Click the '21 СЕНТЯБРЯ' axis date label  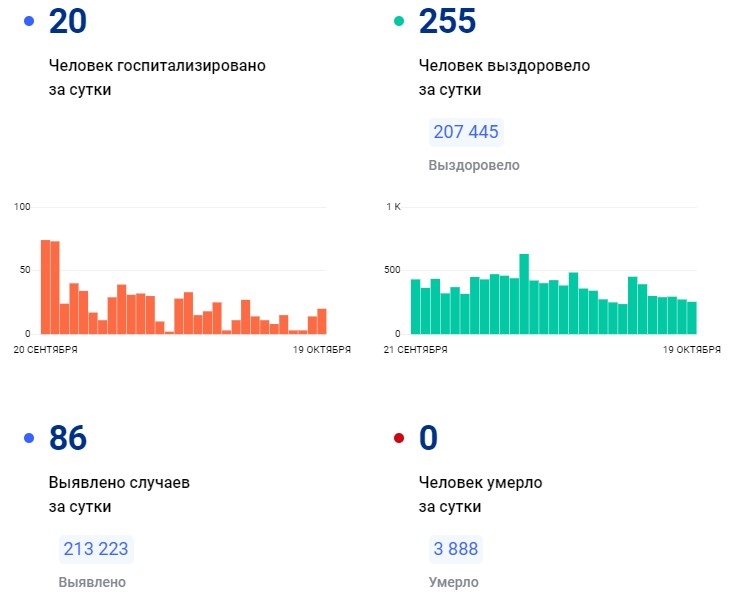416,350
